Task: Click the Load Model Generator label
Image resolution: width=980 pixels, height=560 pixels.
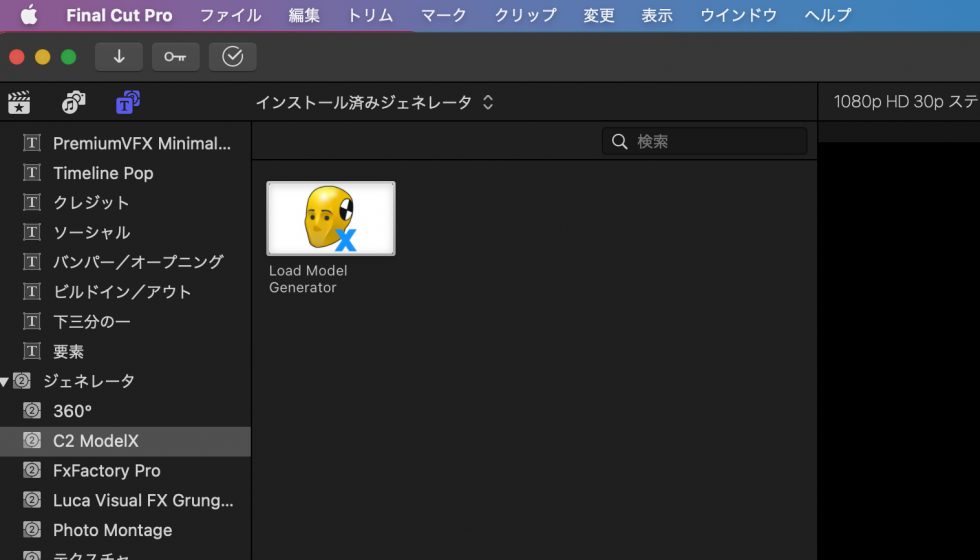Action: [308, 279]
